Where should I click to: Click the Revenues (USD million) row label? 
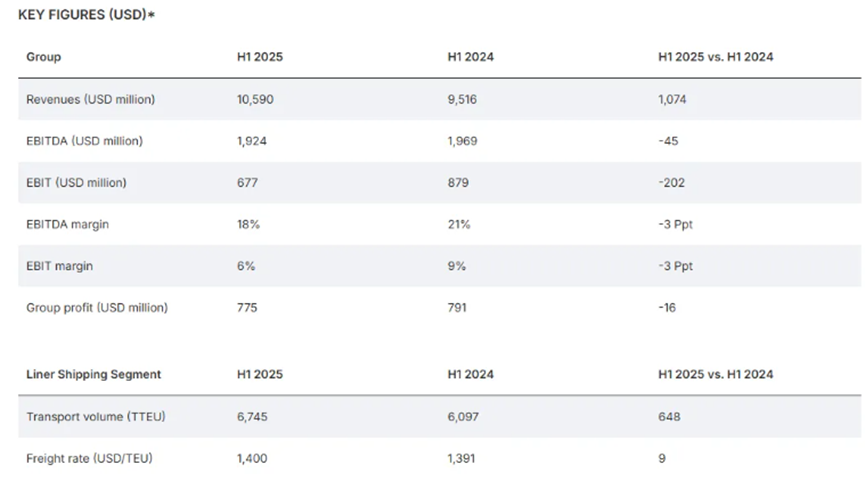(90, 99)
